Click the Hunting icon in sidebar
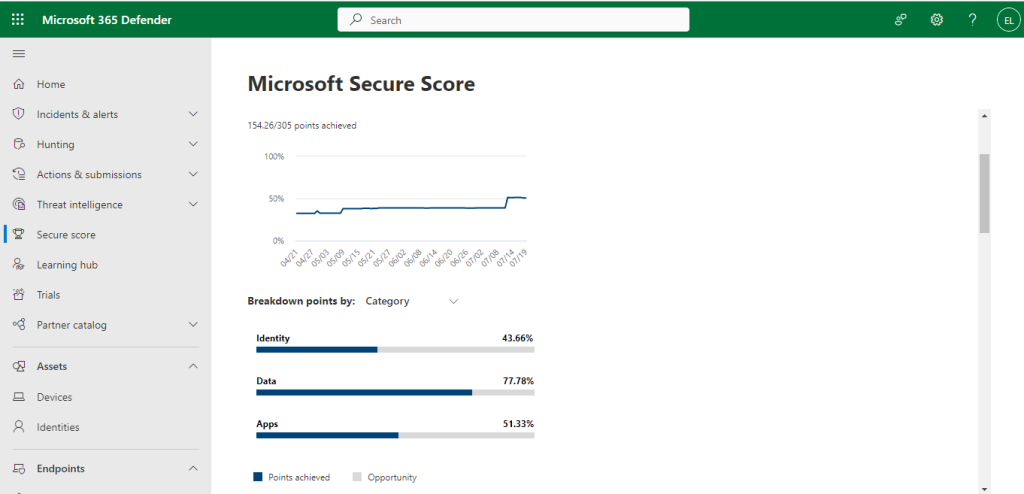Screen dimensions: 1024x494 point(19,144)
